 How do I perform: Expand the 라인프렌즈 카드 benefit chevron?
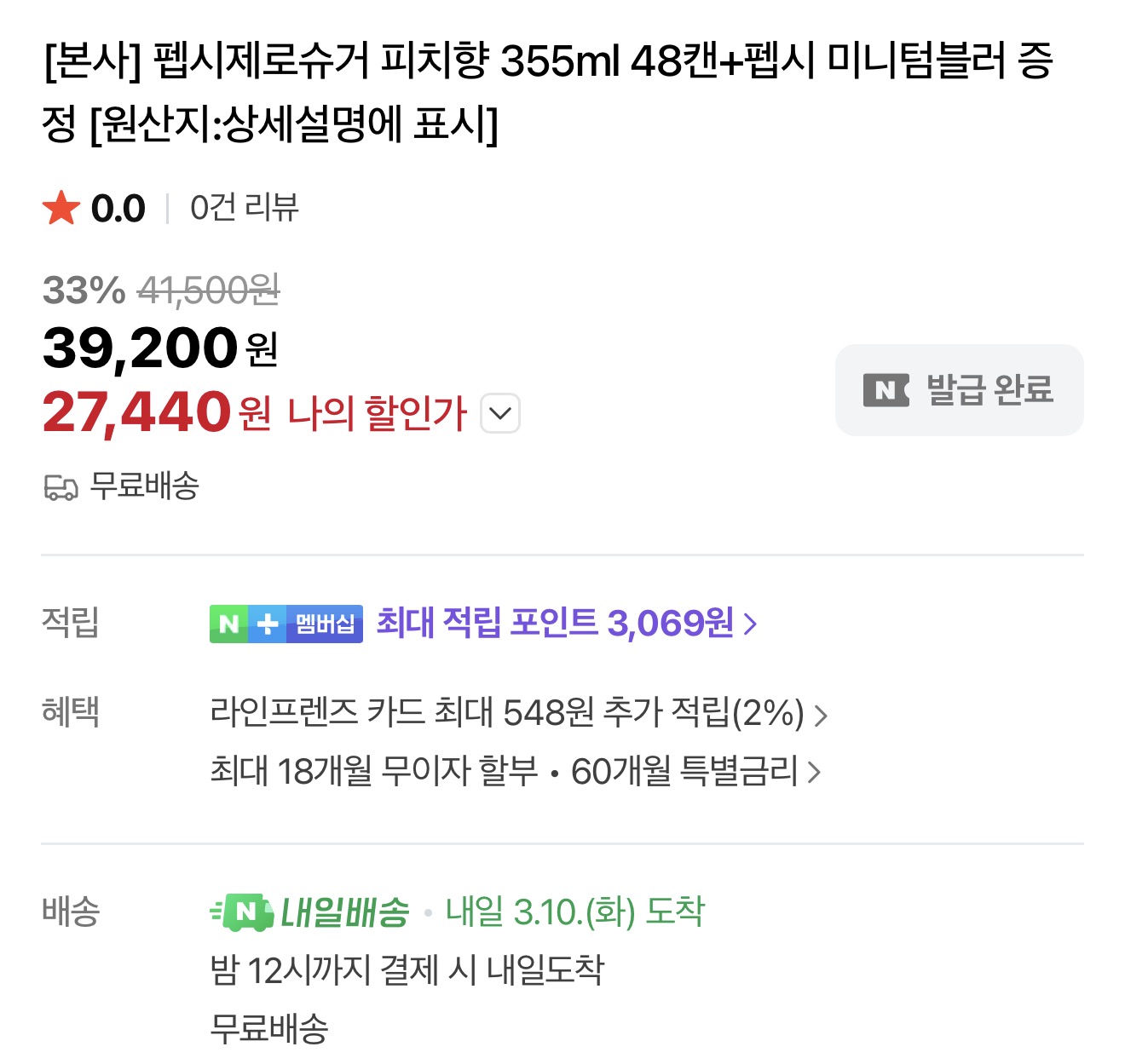coord(821,715)
